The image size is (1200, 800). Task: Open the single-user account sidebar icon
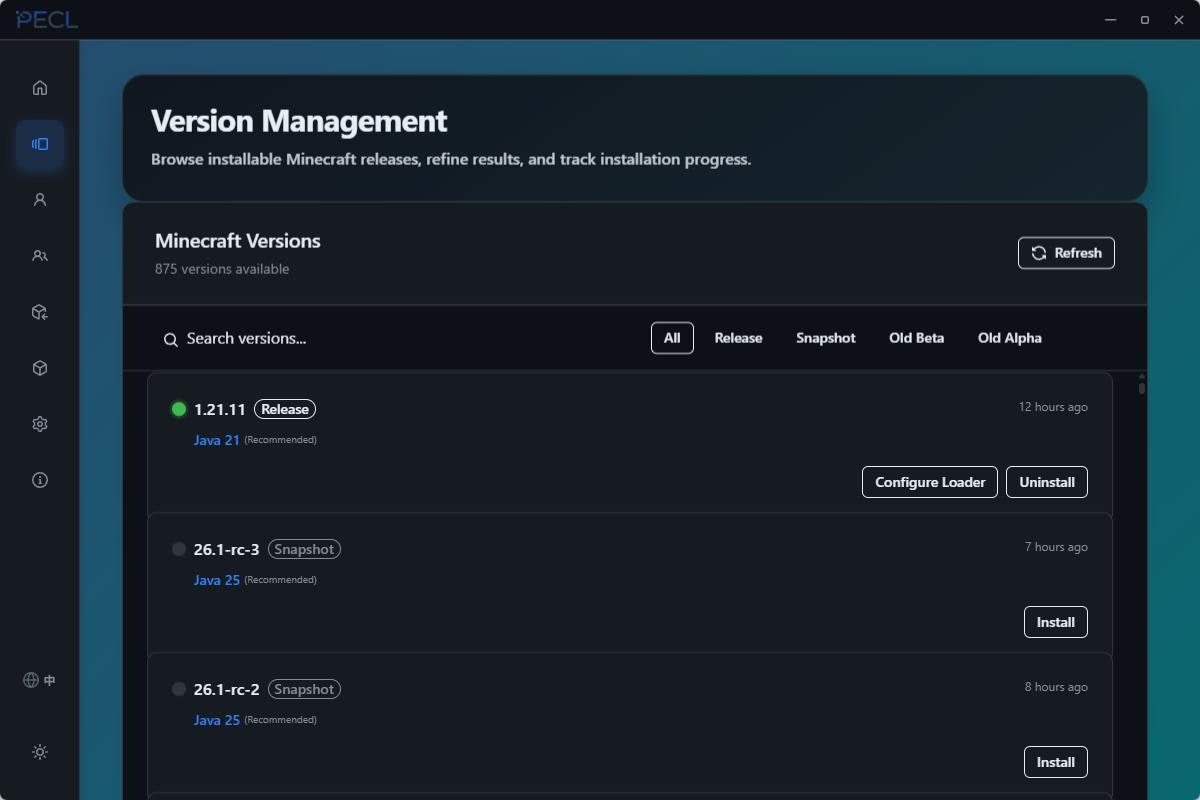(x=40, y=200)
